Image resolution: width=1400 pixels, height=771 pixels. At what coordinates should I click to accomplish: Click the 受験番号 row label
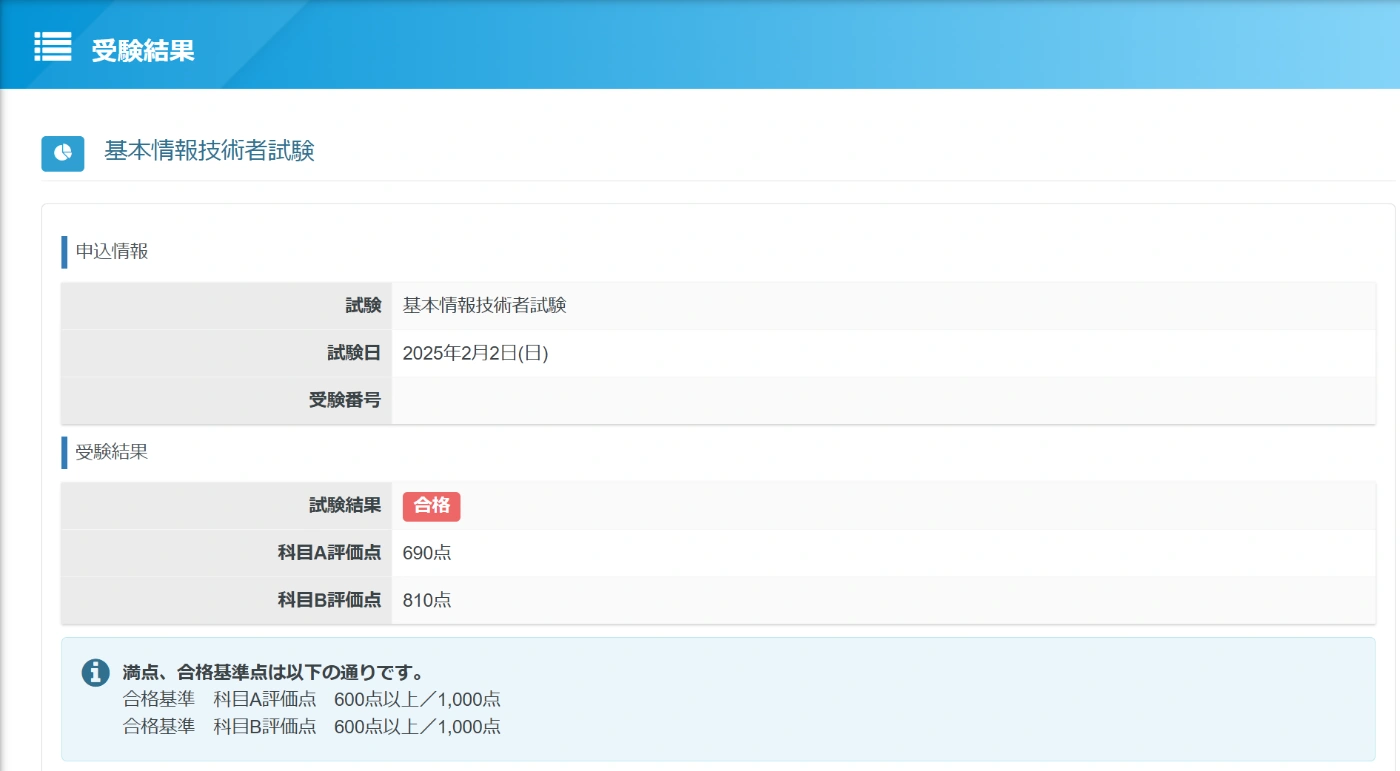click(x=345, y=400)
